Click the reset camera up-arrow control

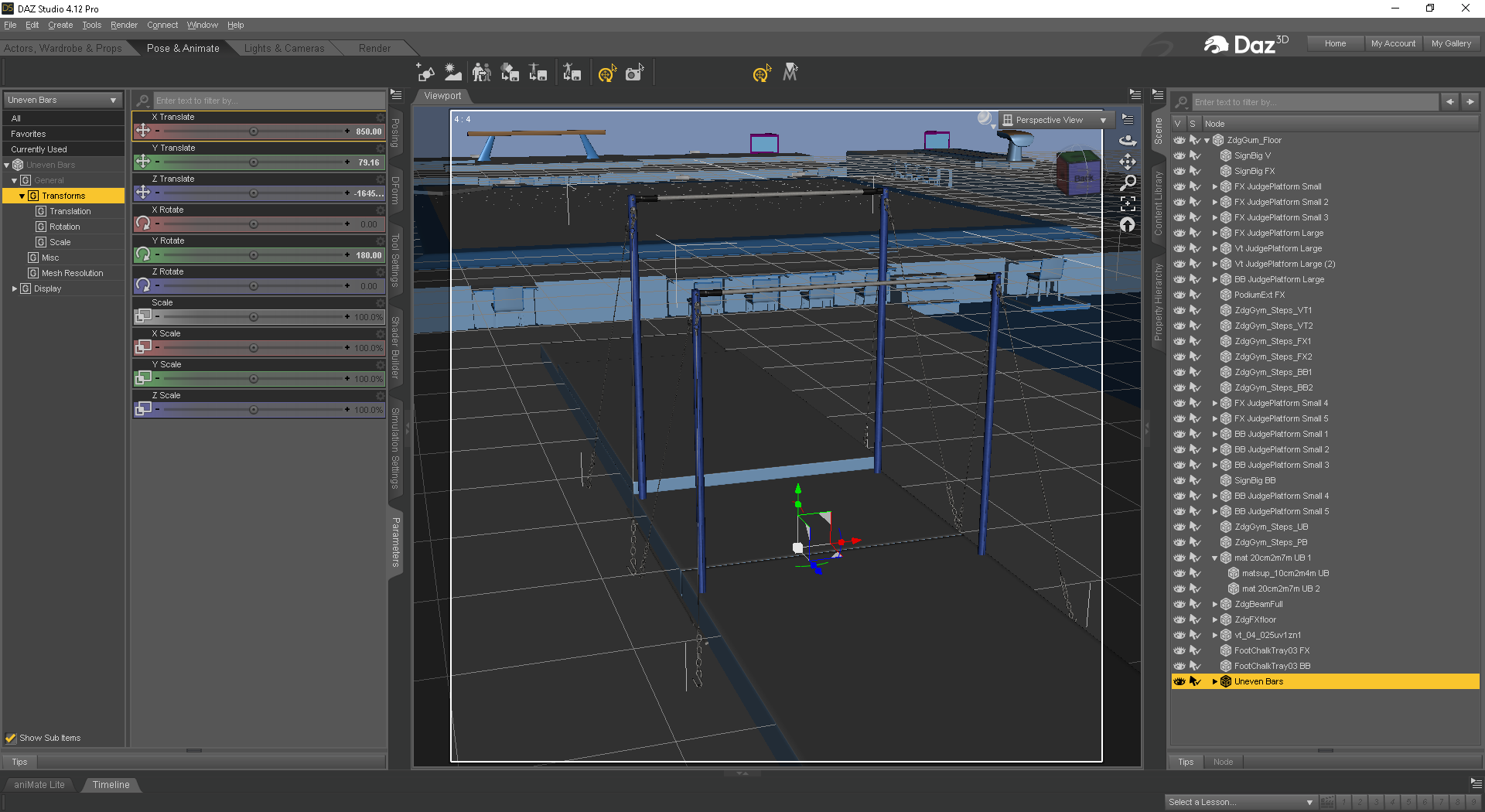(1128, 224)
